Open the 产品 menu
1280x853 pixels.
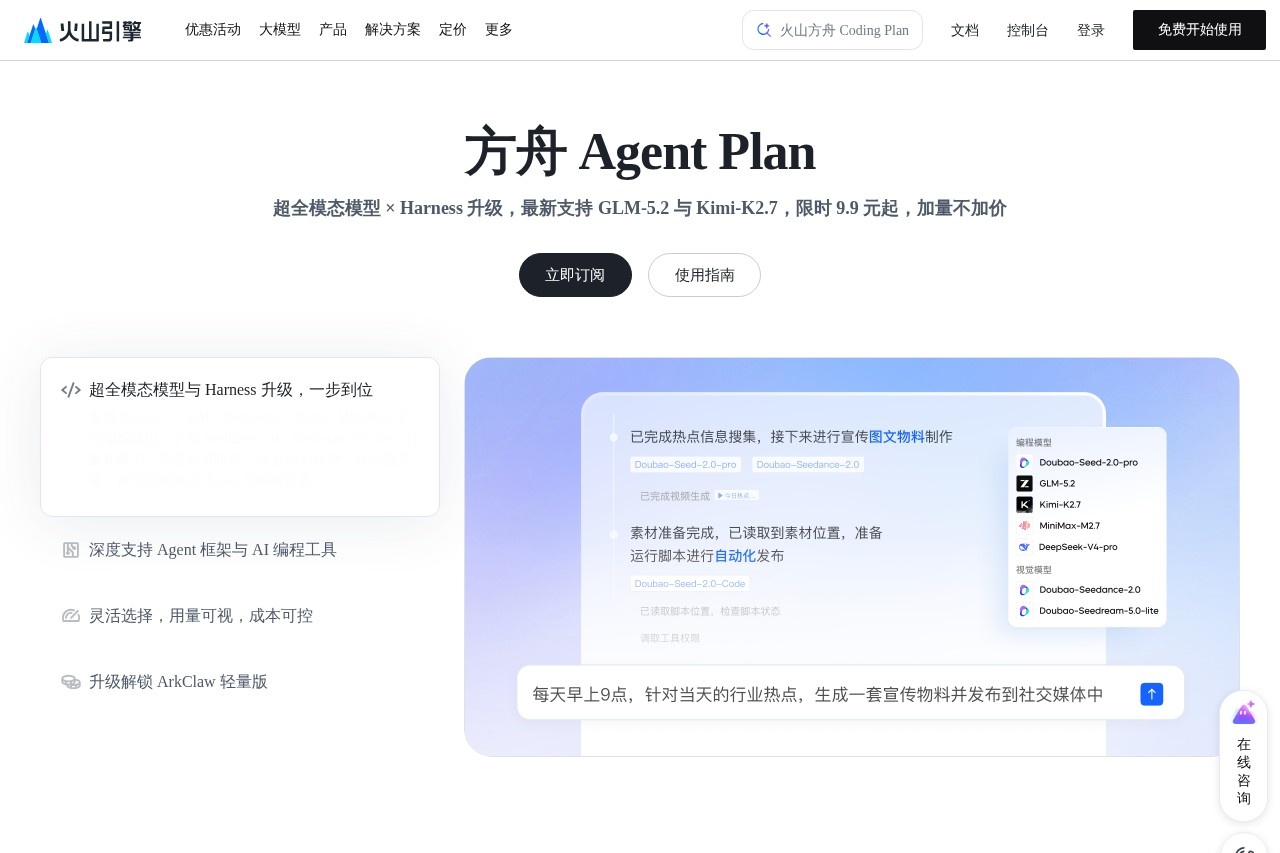pos(333,30)
